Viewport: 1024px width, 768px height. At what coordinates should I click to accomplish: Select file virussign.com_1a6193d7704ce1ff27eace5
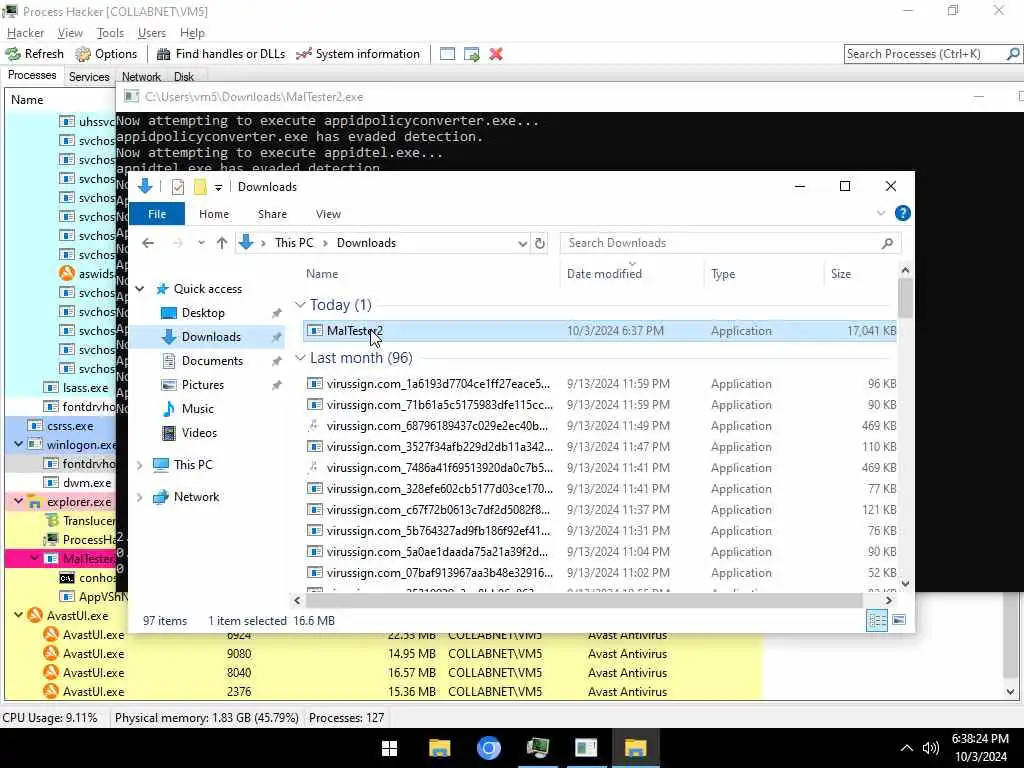click(x=600, y=384)
